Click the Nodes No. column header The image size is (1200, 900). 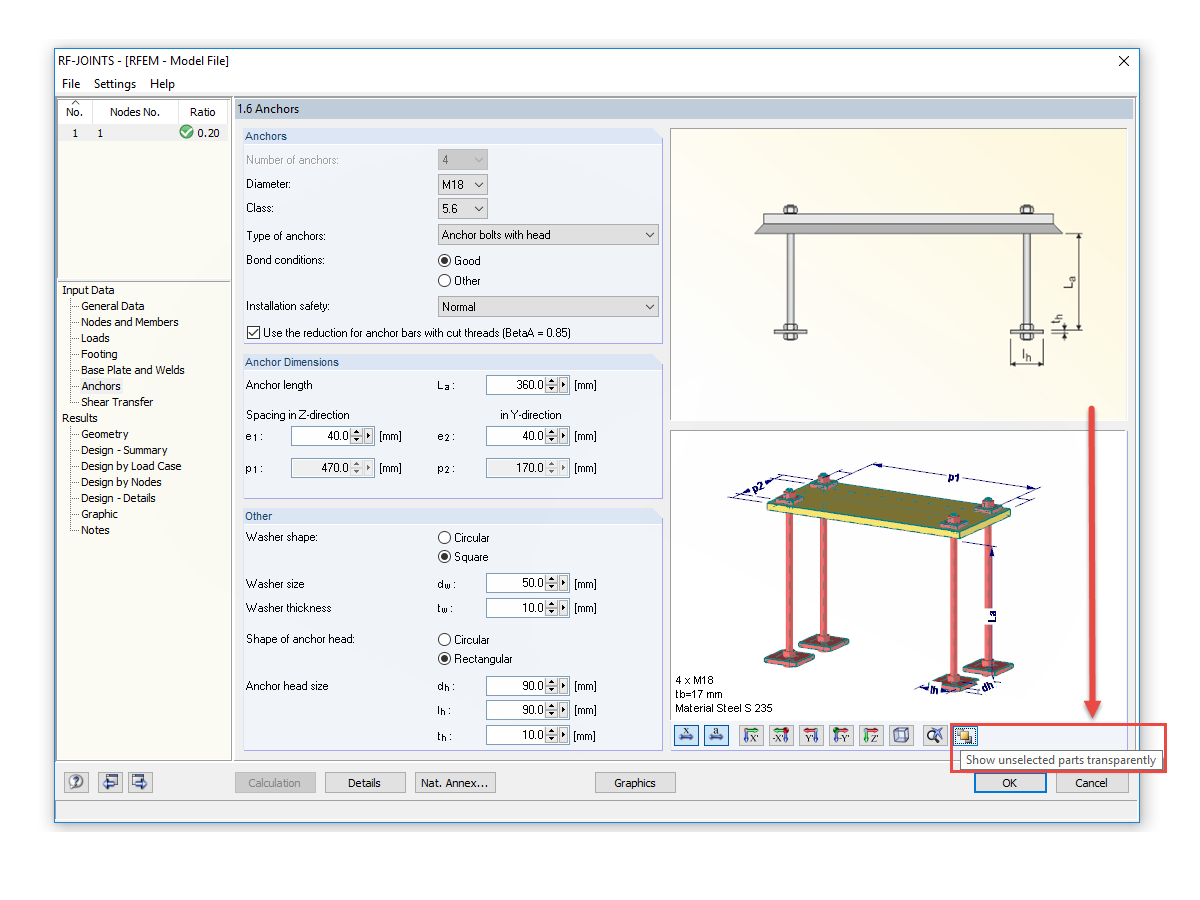coord(135,112)
